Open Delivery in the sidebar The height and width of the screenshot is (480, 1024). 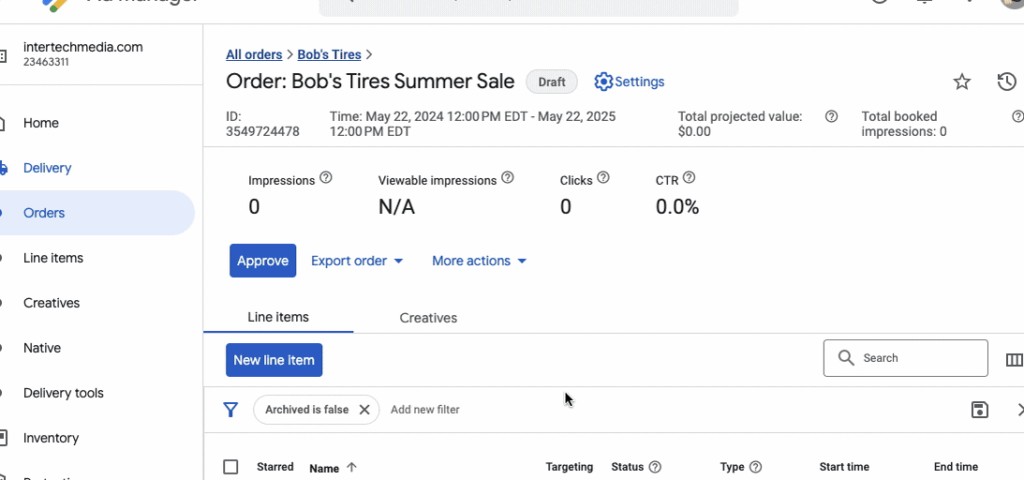pos(47,168)
